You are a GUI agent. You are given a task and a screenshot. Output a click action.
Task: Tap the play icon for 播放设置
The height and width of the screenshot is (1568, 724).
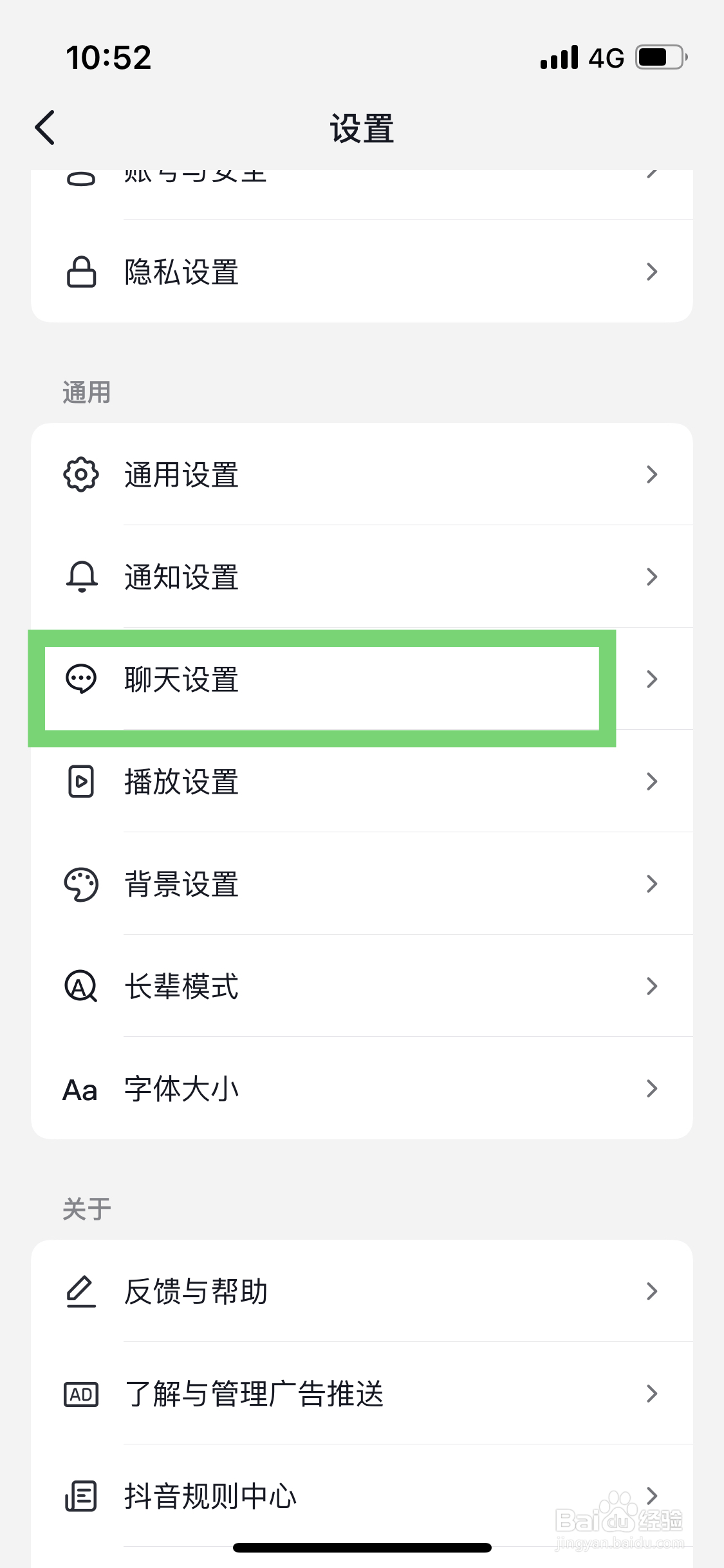click(x=81, y=781)
